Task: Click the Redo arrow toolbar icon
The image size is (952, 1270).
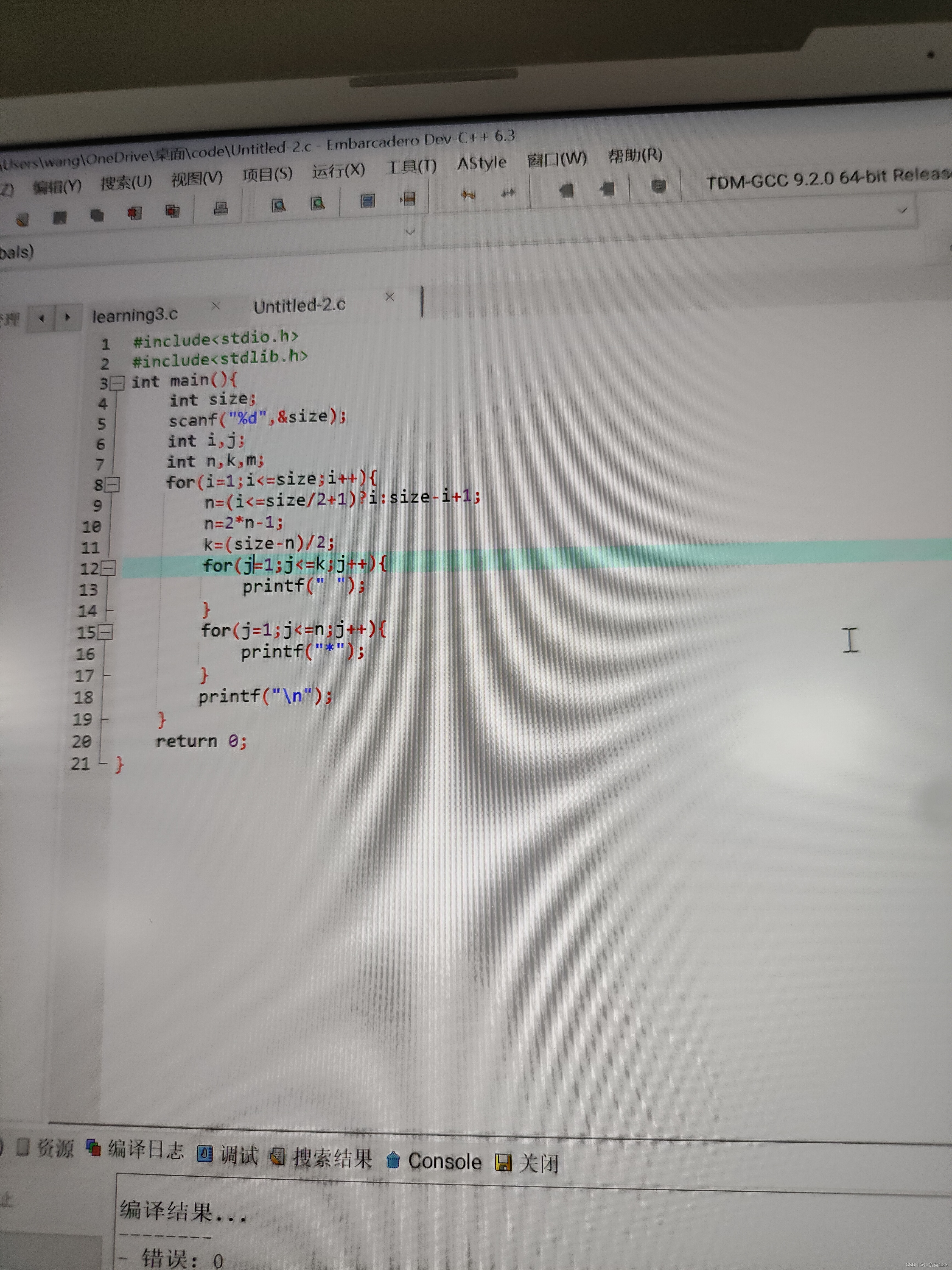Action: pyautogui.click(x=507, y=193)
